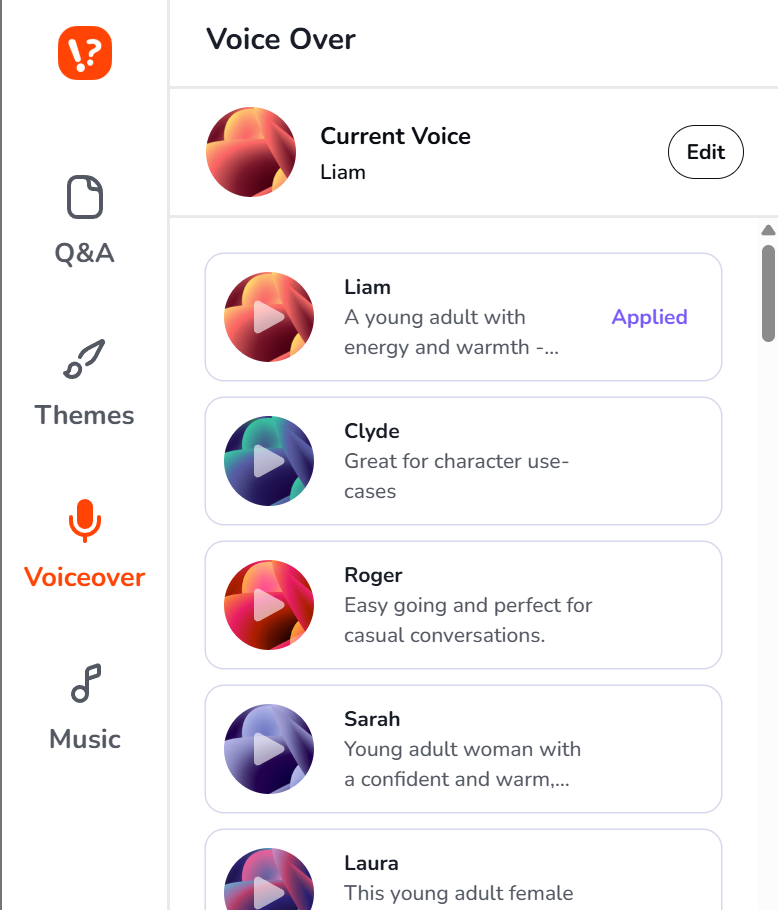Play the Sarah voice preview
The image size is (778, 910).
pyautogui.click(x=269, y=749)
